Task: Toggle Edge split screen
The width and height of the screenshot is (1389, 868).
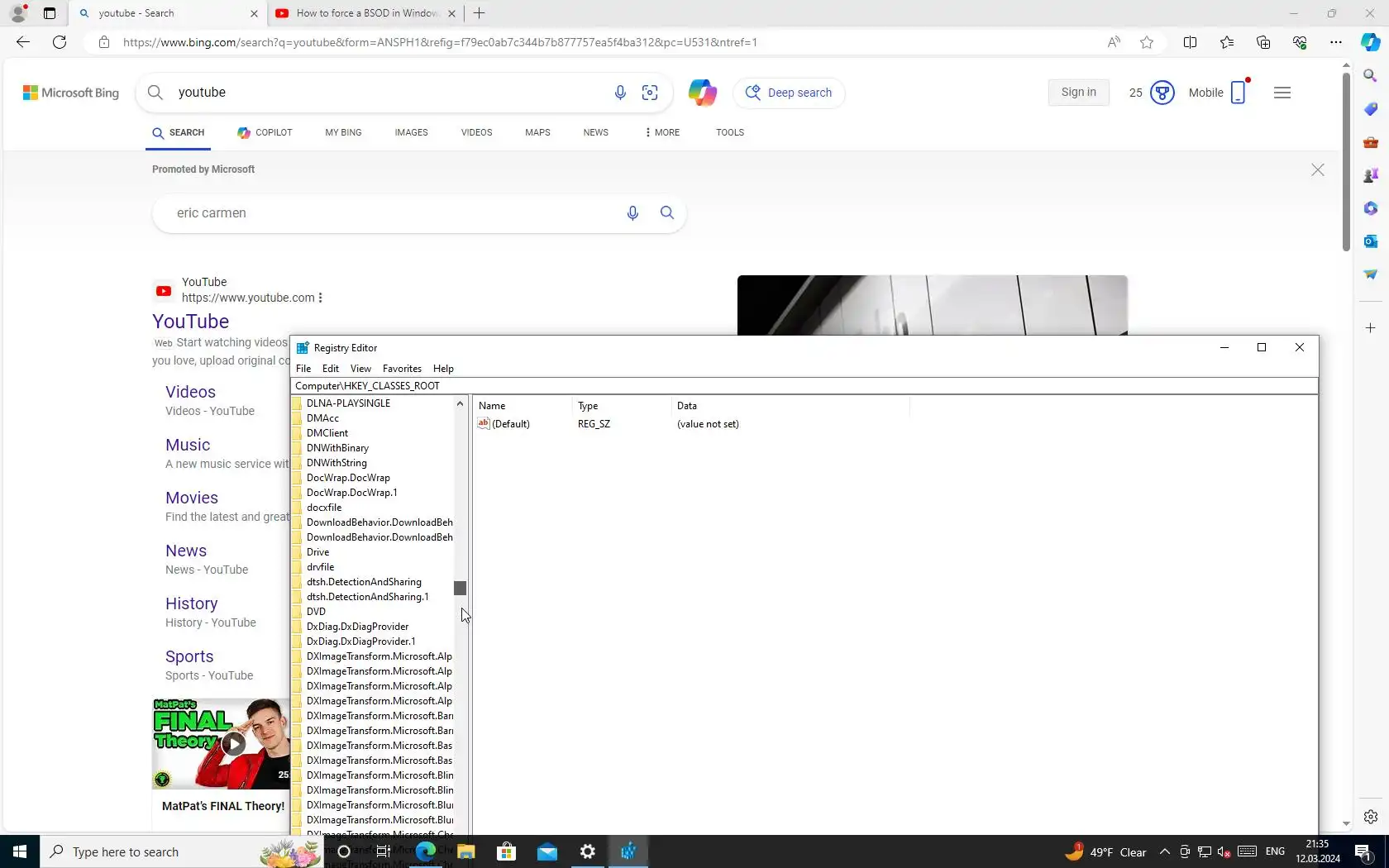Action: [x=1190, y=42]
